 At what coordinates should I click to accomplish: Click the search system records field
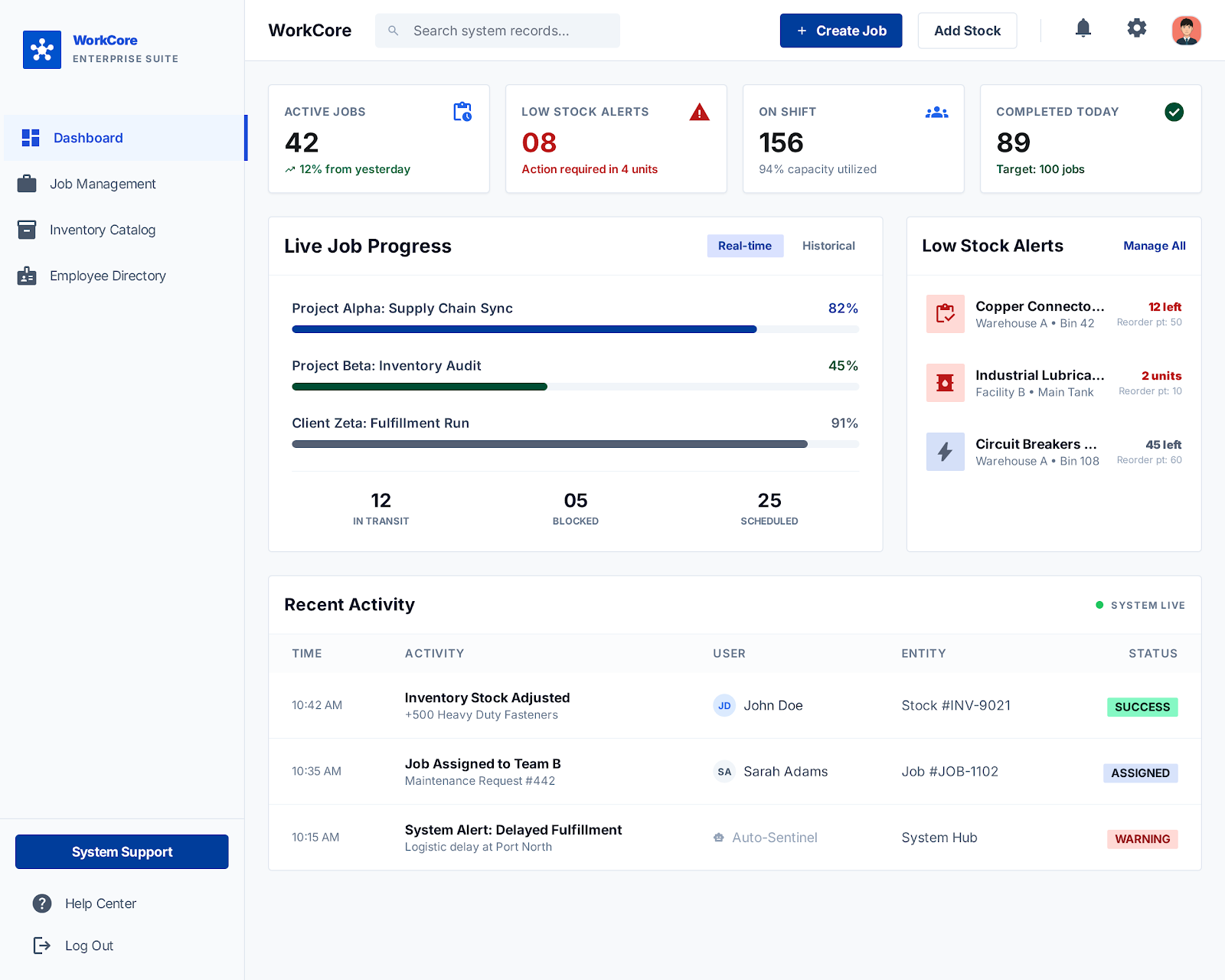(x=497, y=31)
